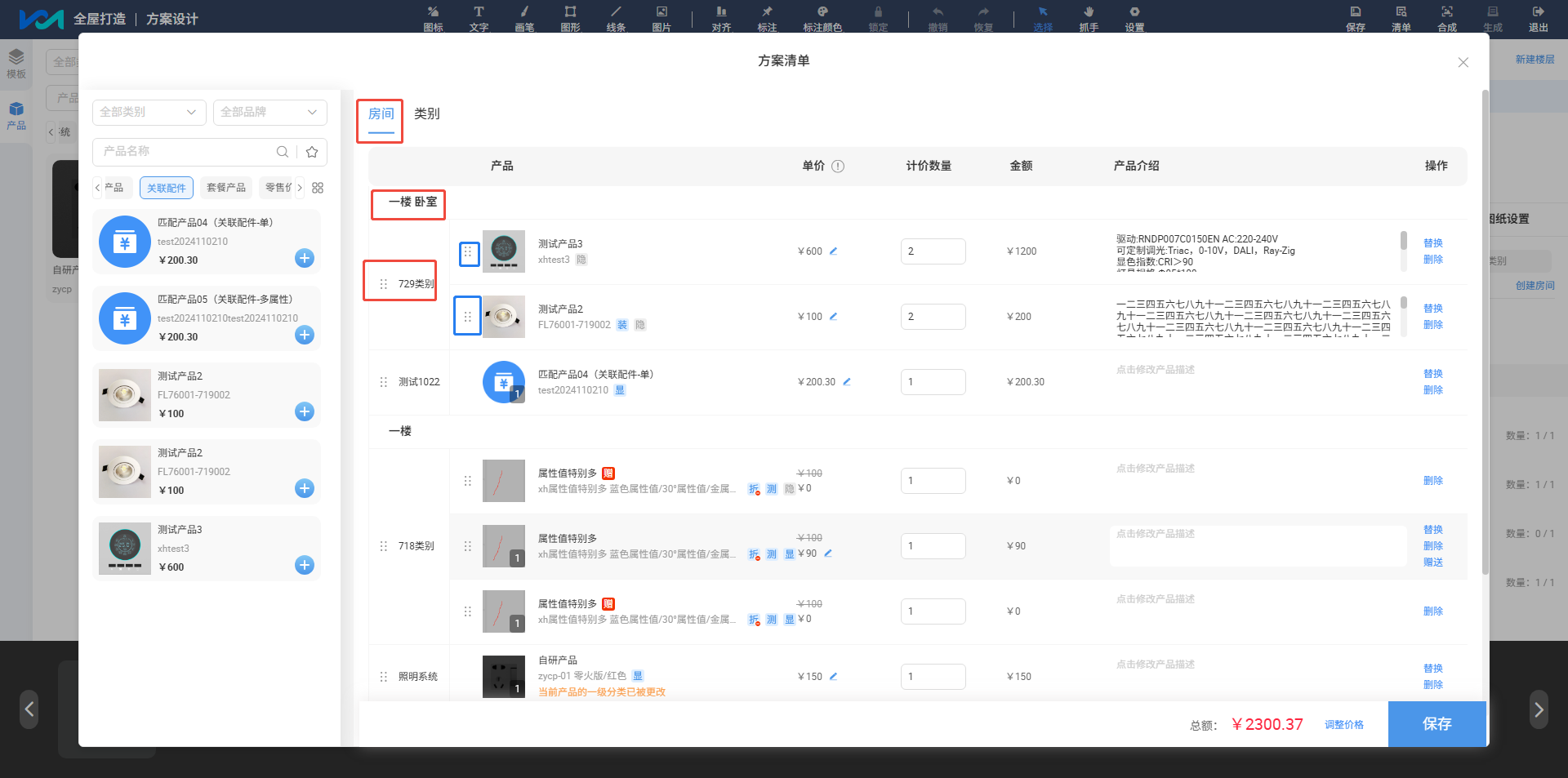This screenshot has height=778, width=1568.
Task: Toggle the 隐 tag on 测试产品3
Action: 581,260
